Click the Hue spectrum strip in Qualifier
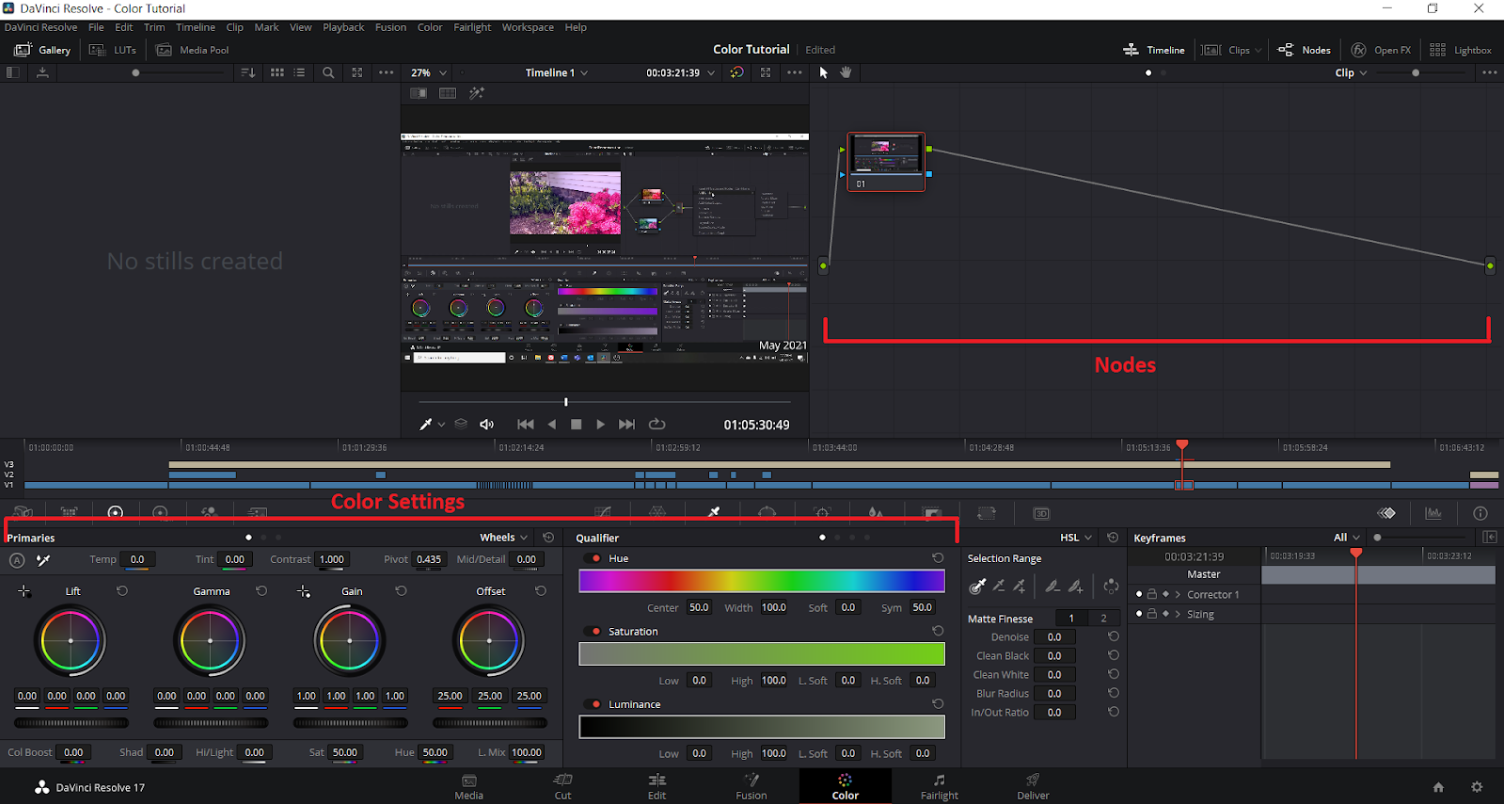Viewport: 1504px width, 804px height. coord(760,580)
